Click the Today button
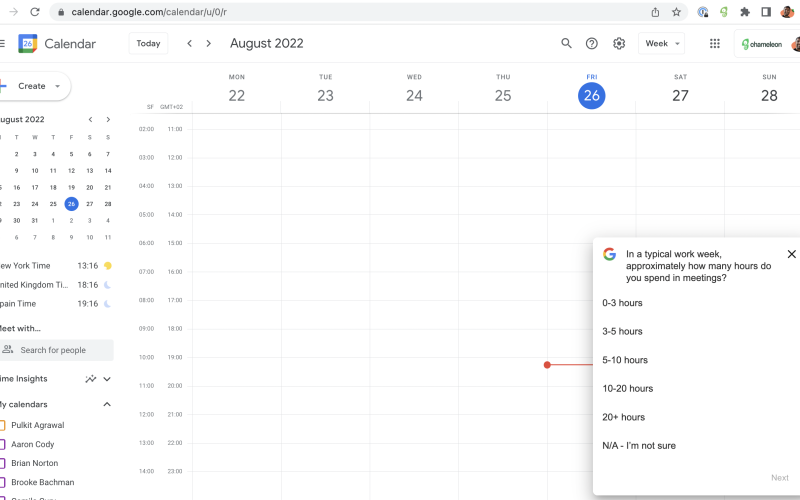This screenshot has height=500, width=800. coord(148,44)
